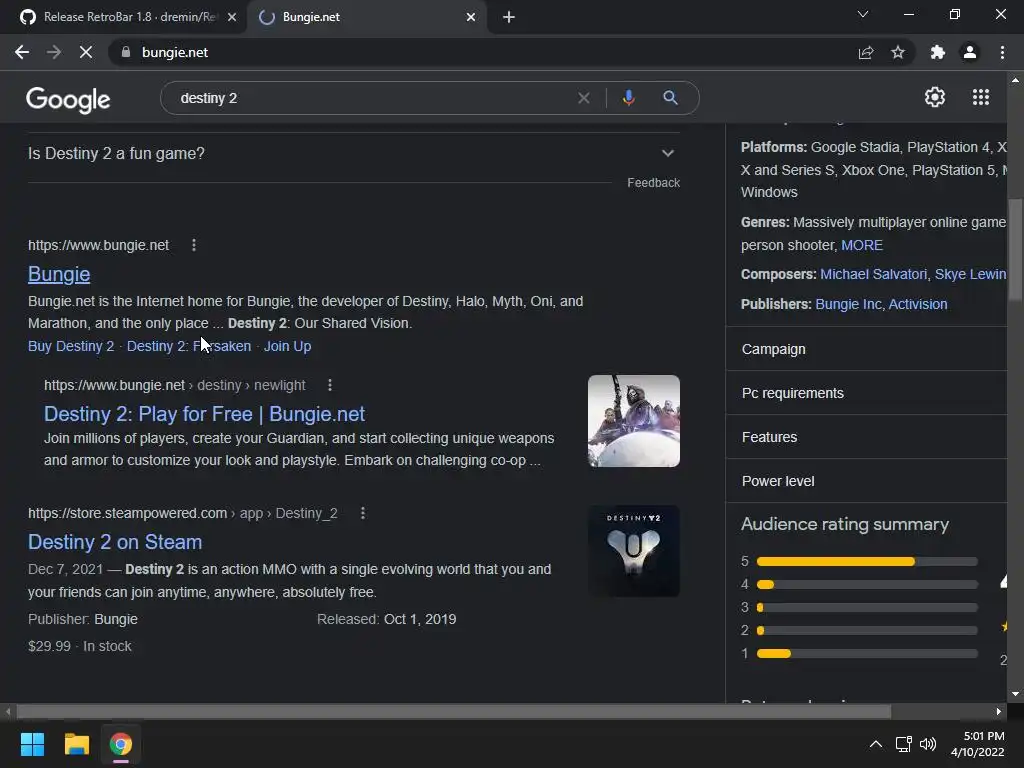
Task: Open the tab search chevron
Action: point(863,14)
